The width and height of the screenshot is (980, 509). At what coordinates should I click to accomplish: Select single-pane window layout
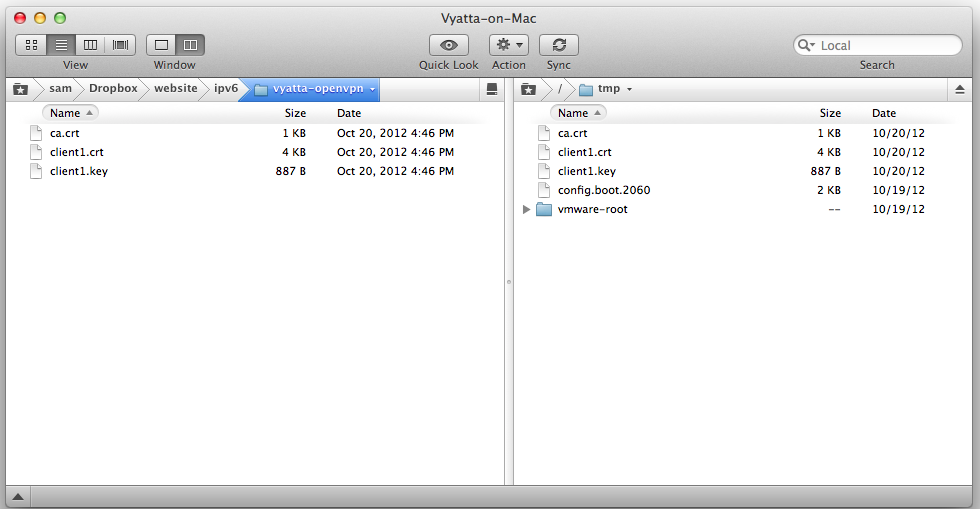click(161, 45)
